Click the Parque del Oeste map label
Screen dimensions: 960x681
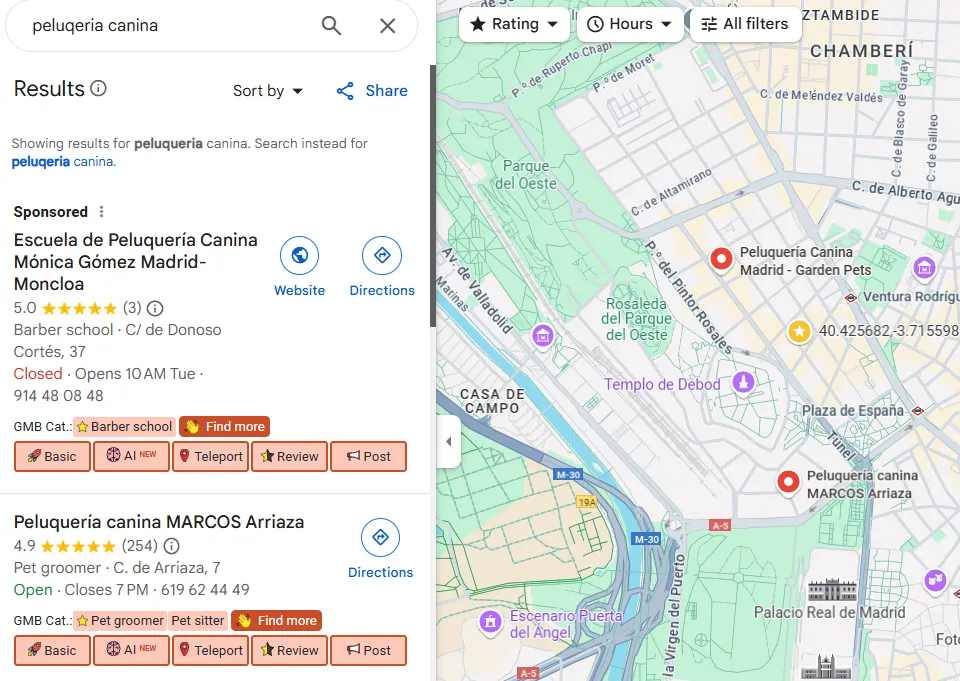(526, 175)
